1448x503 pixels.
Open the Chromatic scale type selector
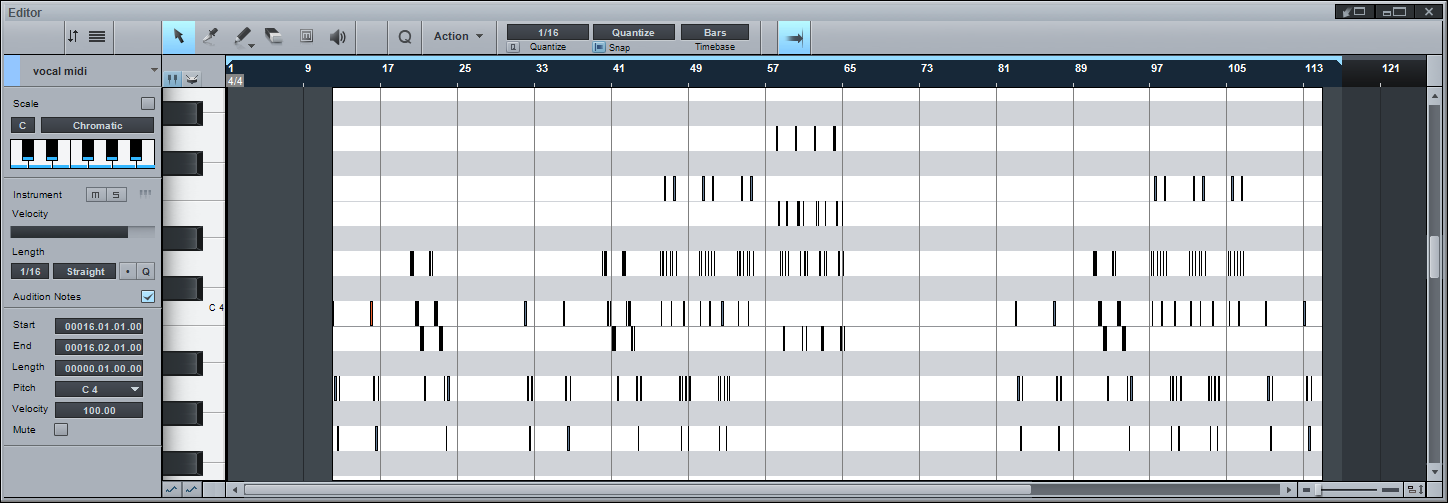coord(98,125)
